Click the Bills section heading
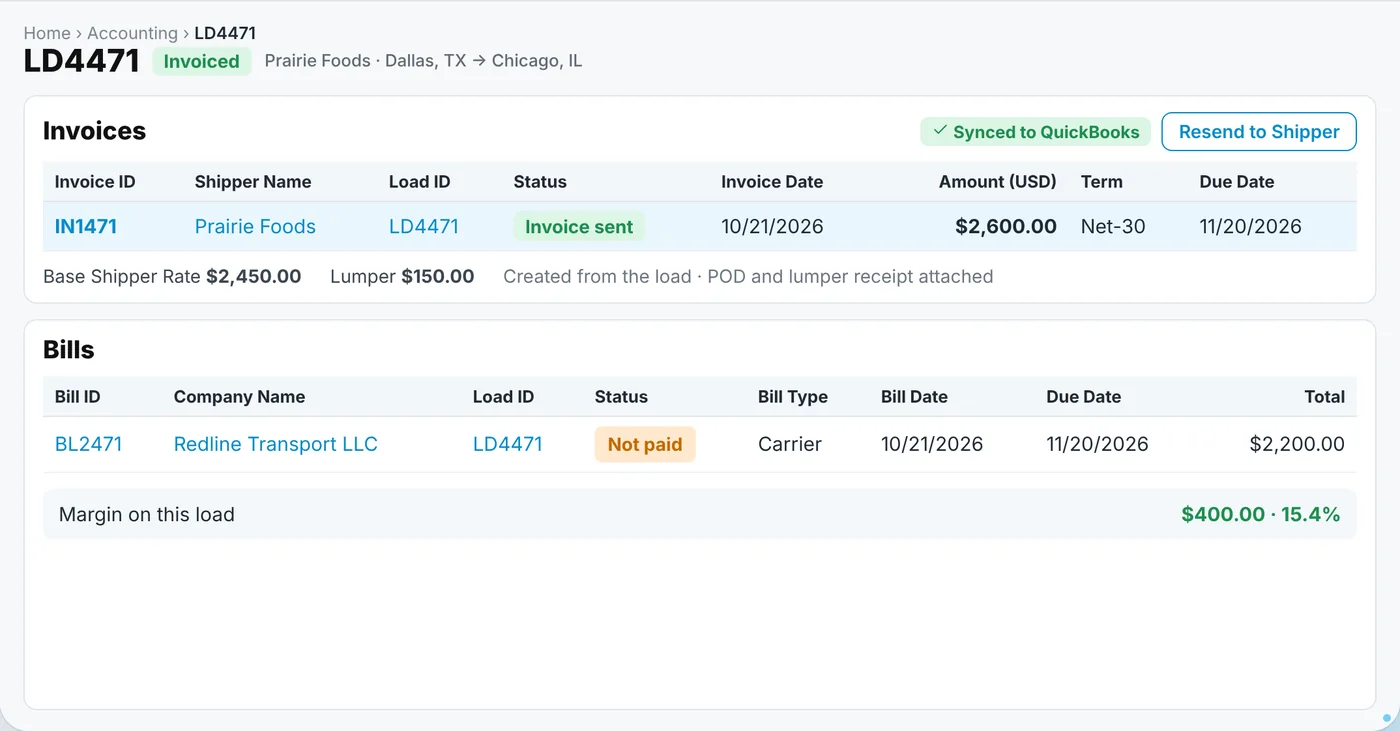Screen dimensions: 1400x731 69,350
